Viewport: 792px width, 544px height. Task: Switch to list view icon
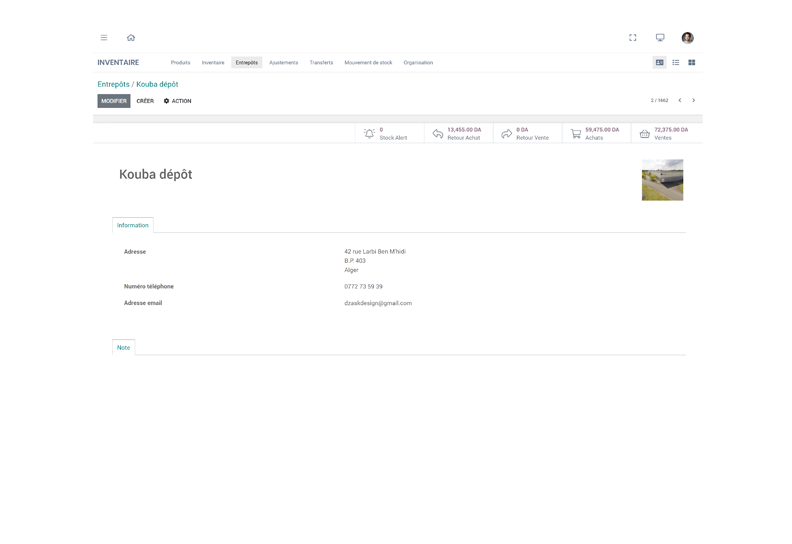pyautogui.click(x=675, y=63)
